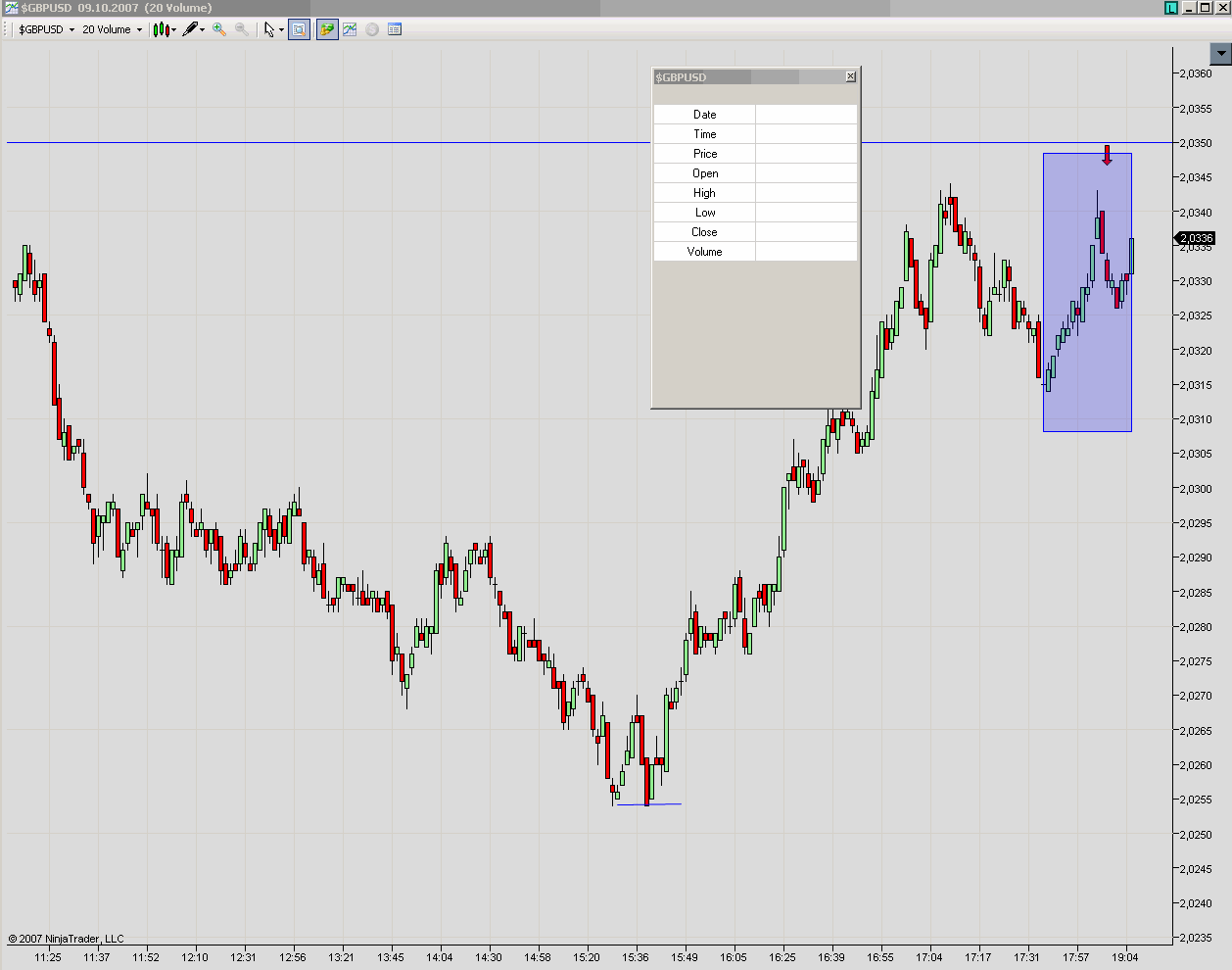Viewport: 1232px width, 970px height.
Task: Click the Price row in data box
Action: (755, 154)
